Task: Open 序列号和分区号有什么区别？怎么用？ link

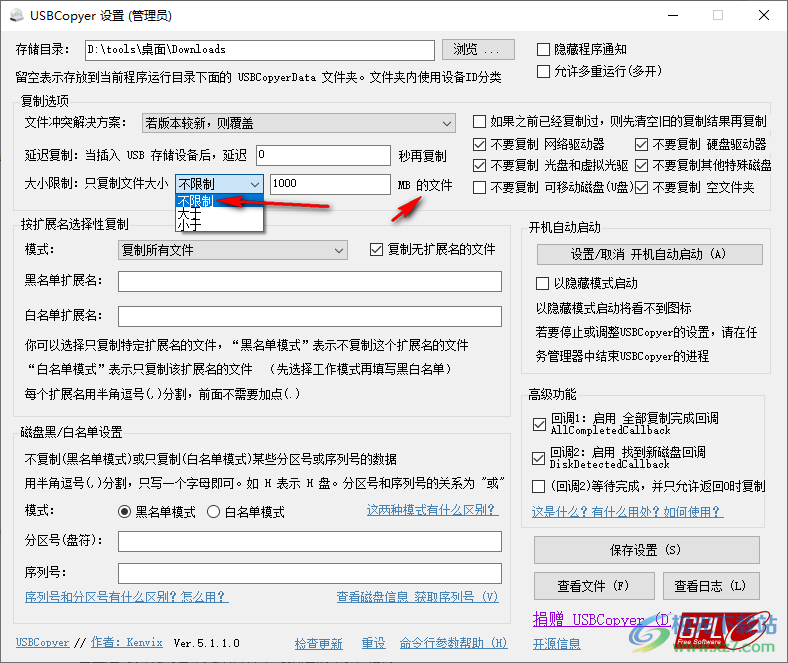Action: click(x=127, y=597)
